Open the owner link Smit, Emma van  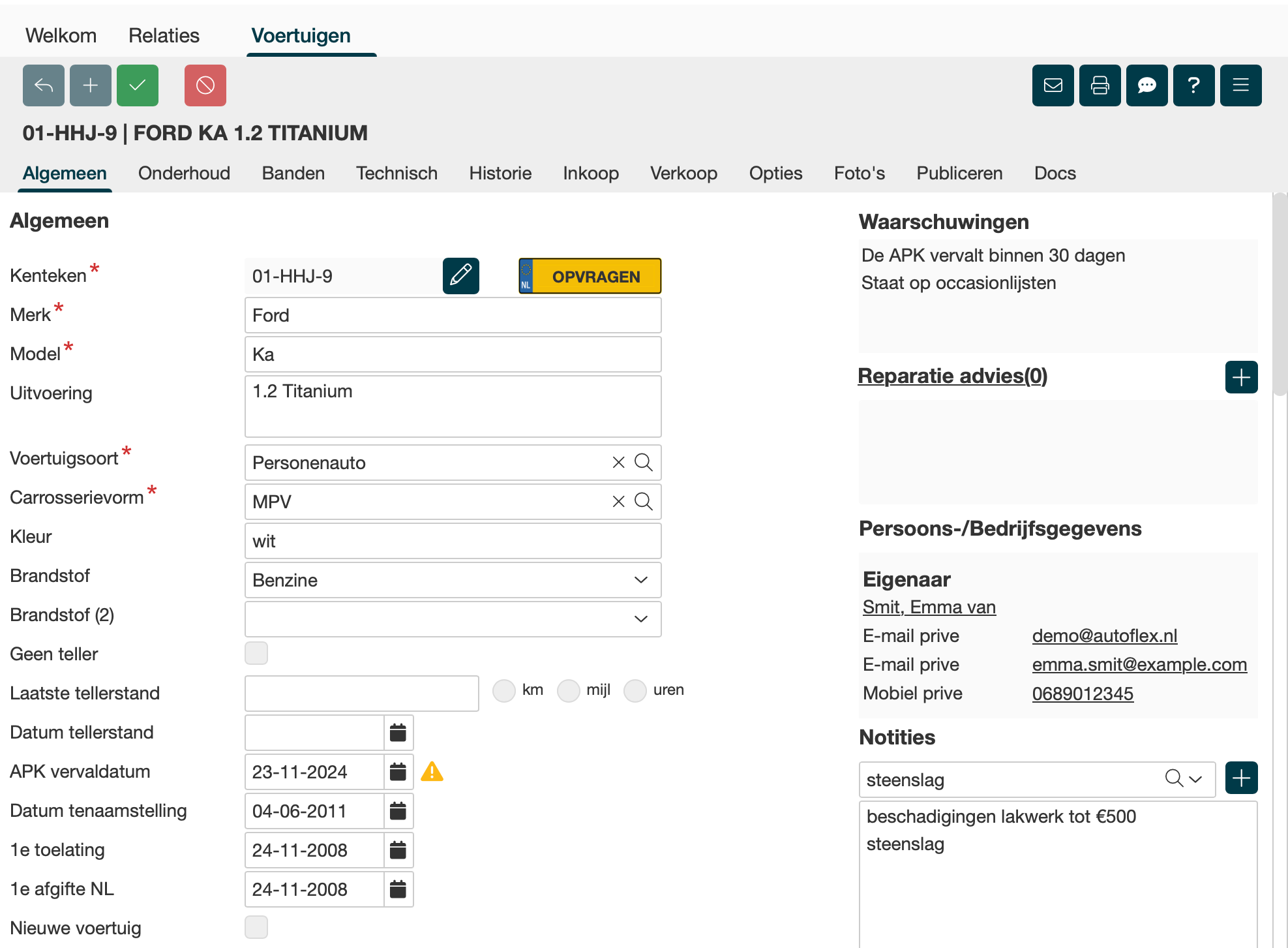click(929, 607)
